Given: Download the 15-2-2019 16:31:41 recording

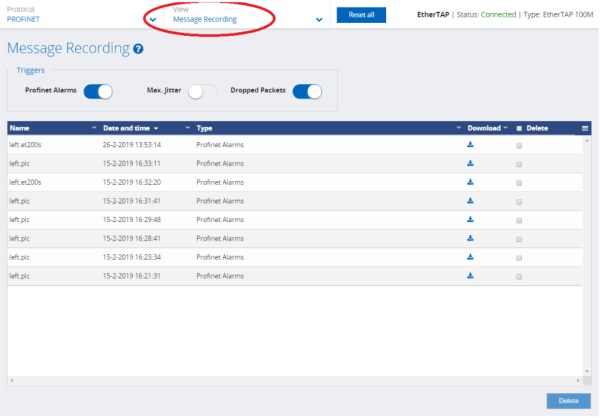Looking at the screenshot, I should point(470,201).
